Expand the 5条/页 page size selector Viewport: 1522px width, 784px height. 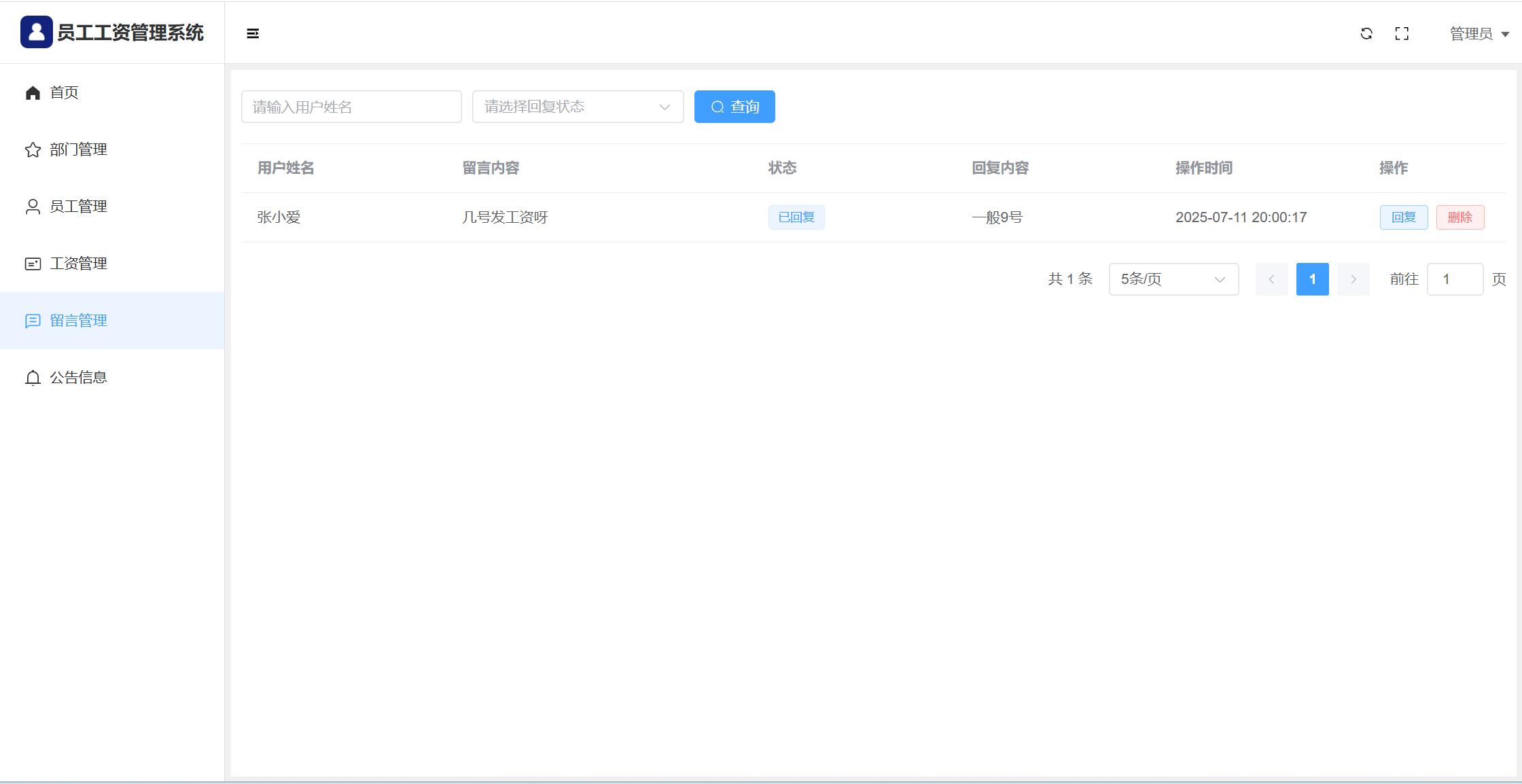pos(1173,279)
